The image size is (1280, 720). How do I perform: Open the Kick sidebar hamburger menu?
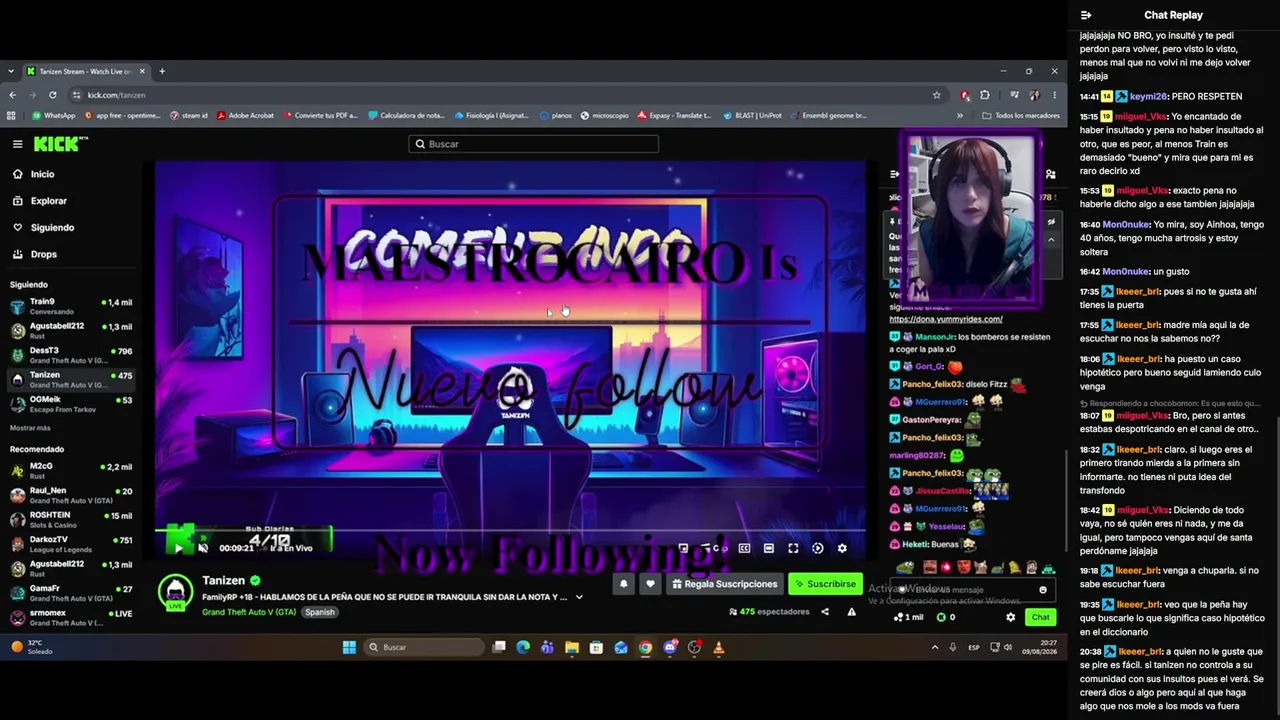(x=17, y=144)
